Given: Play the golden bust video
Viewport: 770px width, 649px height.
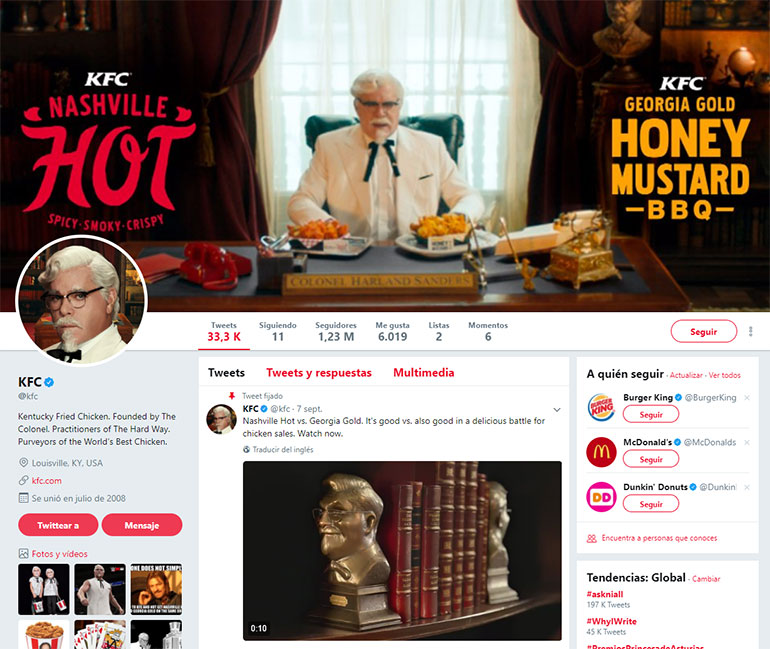Looking at the screenshot, I should 402,550.
